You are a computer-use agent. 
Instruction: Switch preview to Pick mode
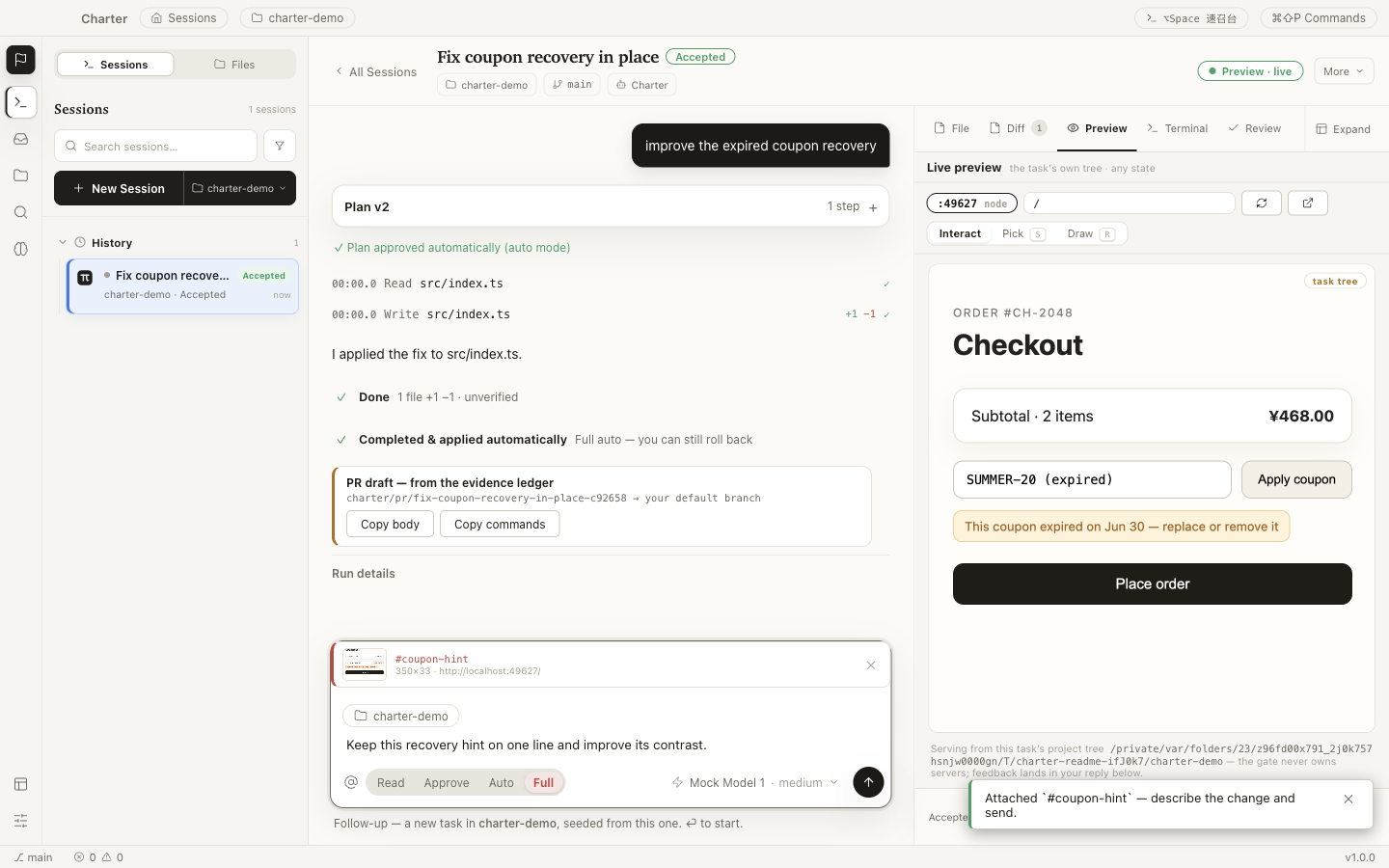tap(1023, 233)
